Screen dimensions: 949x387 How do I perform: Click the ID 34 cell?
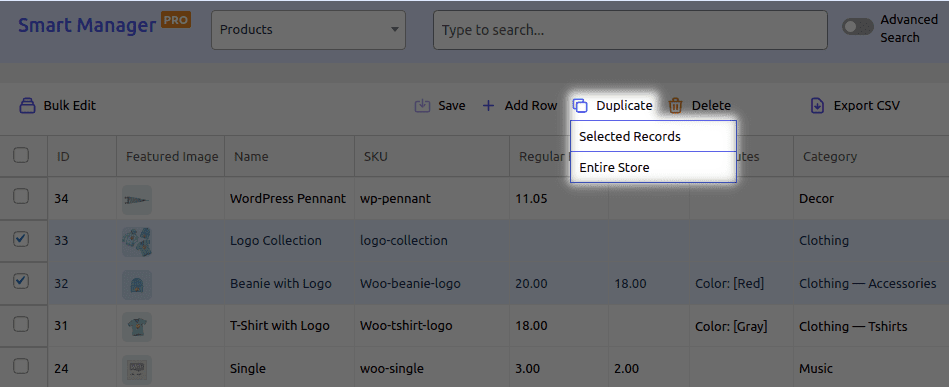pos(82,198)
